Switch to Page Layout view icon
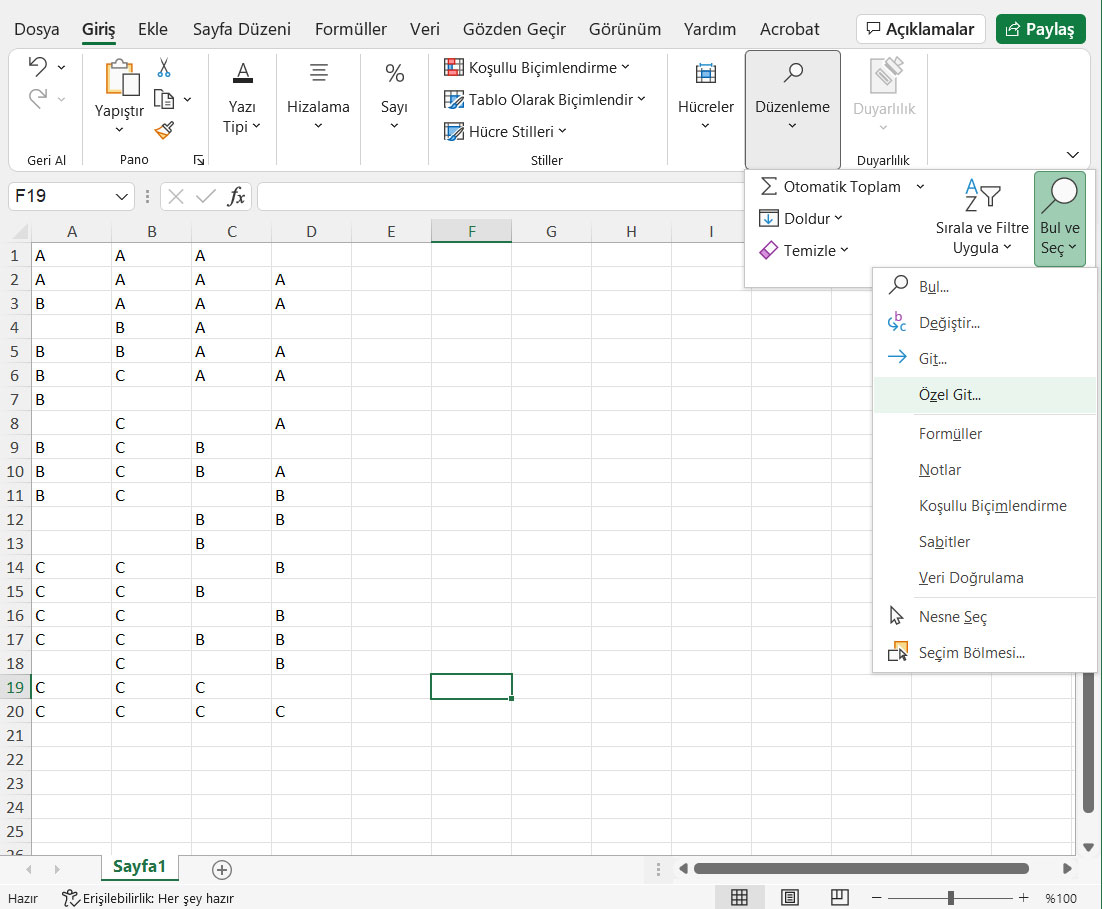Screen dimensions: 1107x909 coord(789,898)
